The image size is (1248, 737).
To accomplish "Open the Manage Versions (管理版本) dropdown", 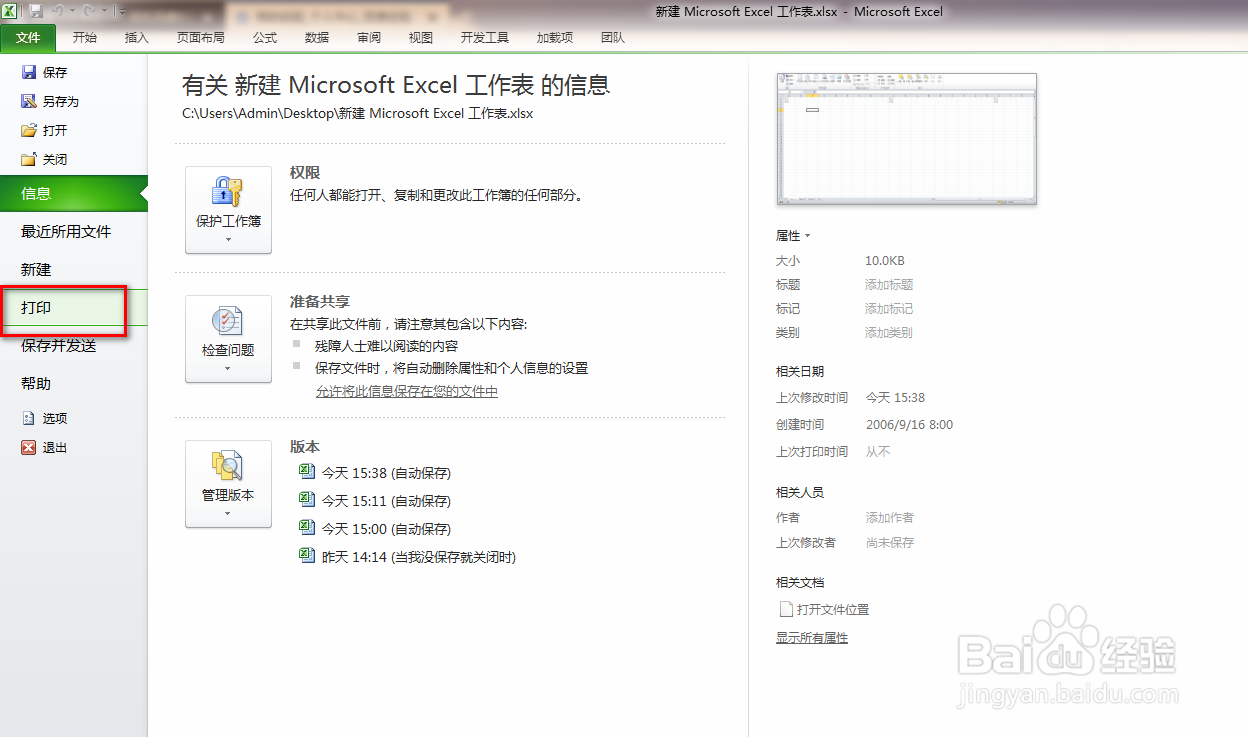I will click(228, 484).
